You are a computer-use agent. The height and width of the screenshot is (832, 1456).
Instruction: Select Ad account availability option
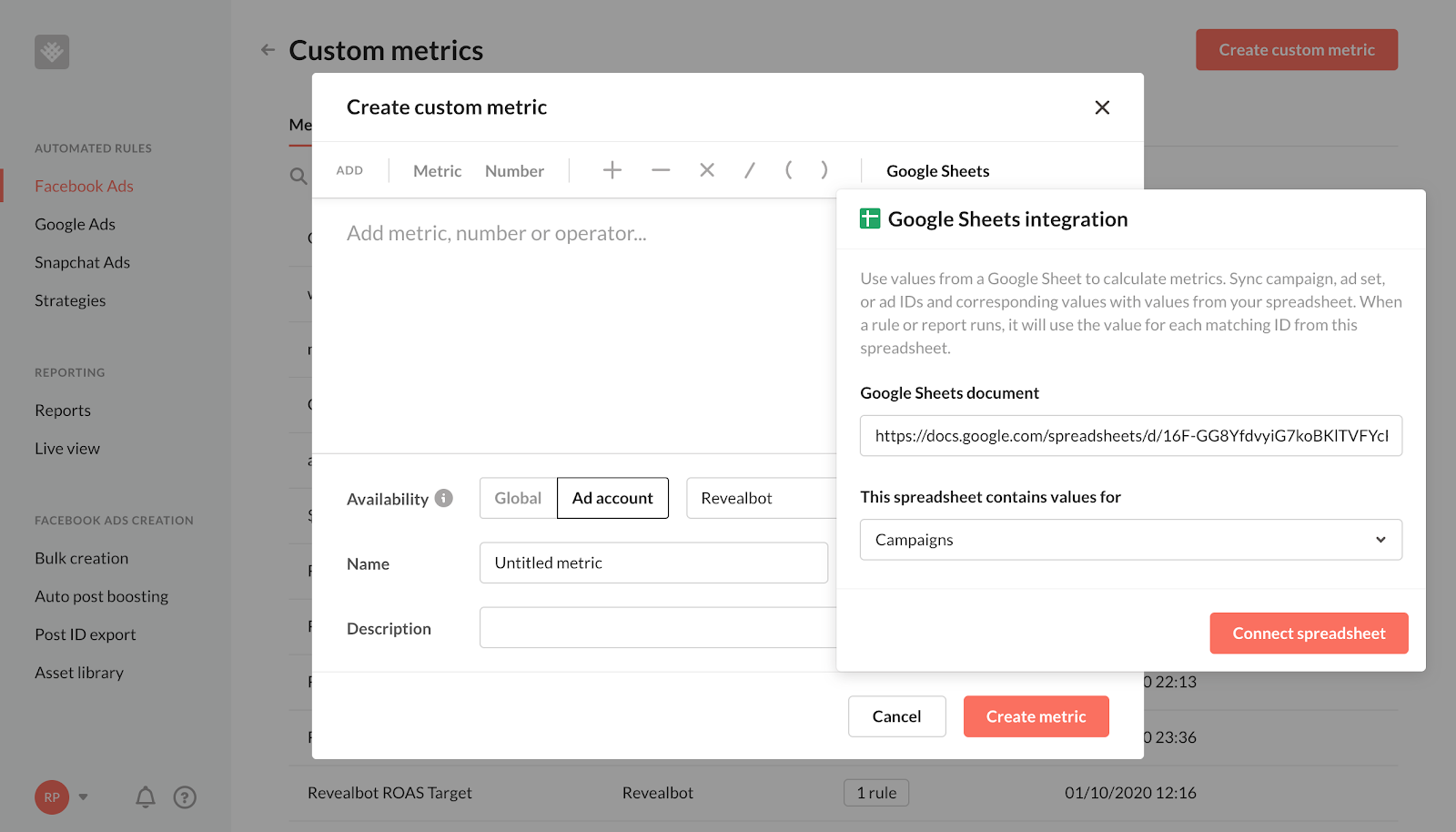612,498
